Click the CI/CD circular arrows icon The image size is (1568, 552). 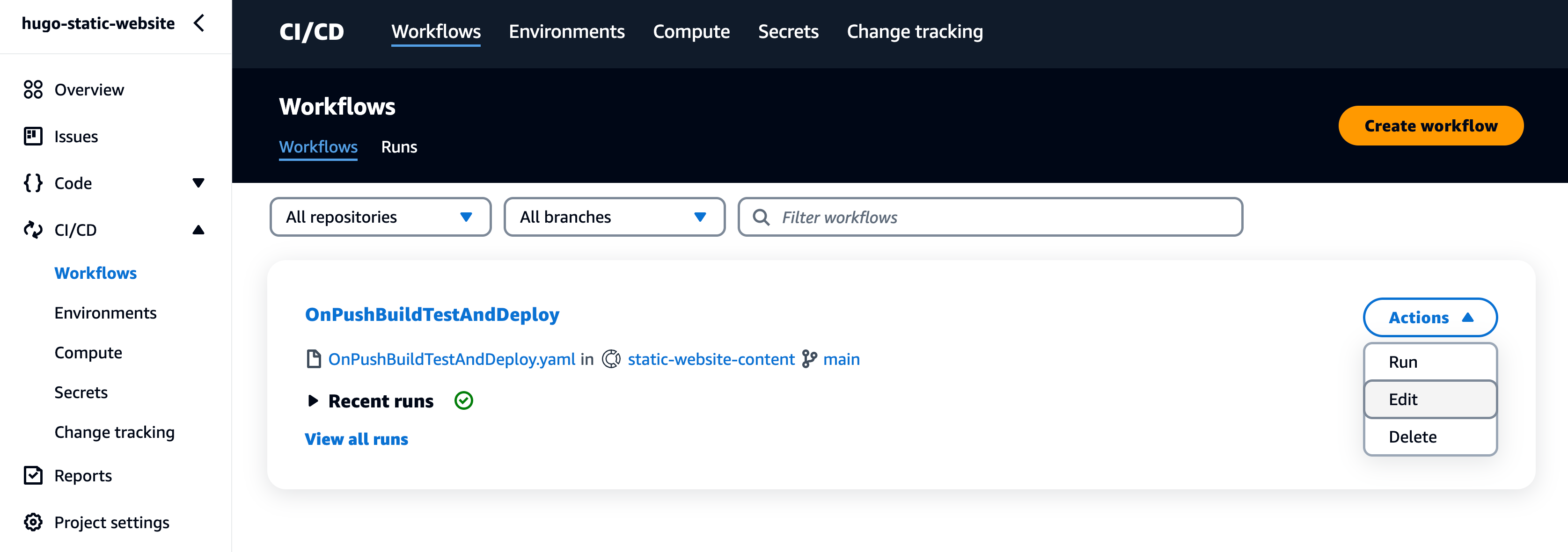34,229
